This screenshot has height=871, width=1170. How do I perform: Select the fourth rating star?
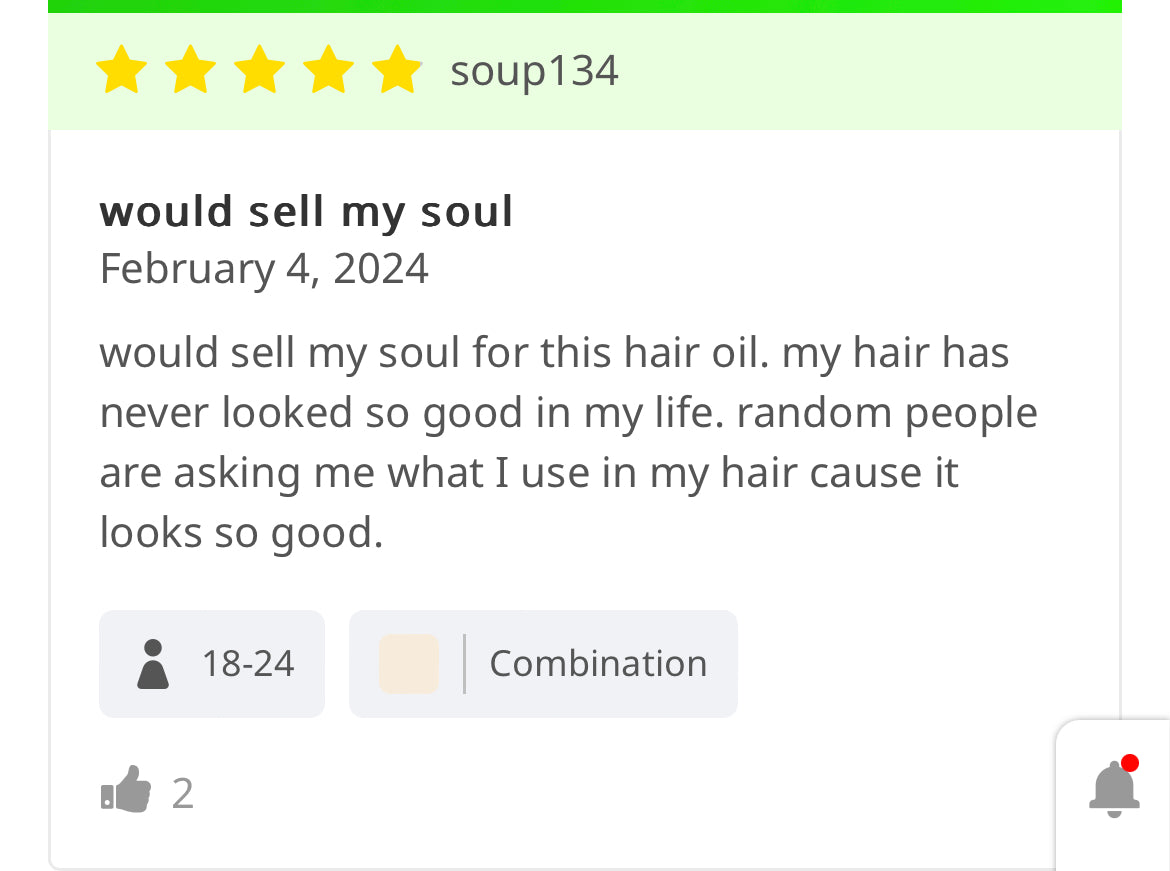(328, 71)
